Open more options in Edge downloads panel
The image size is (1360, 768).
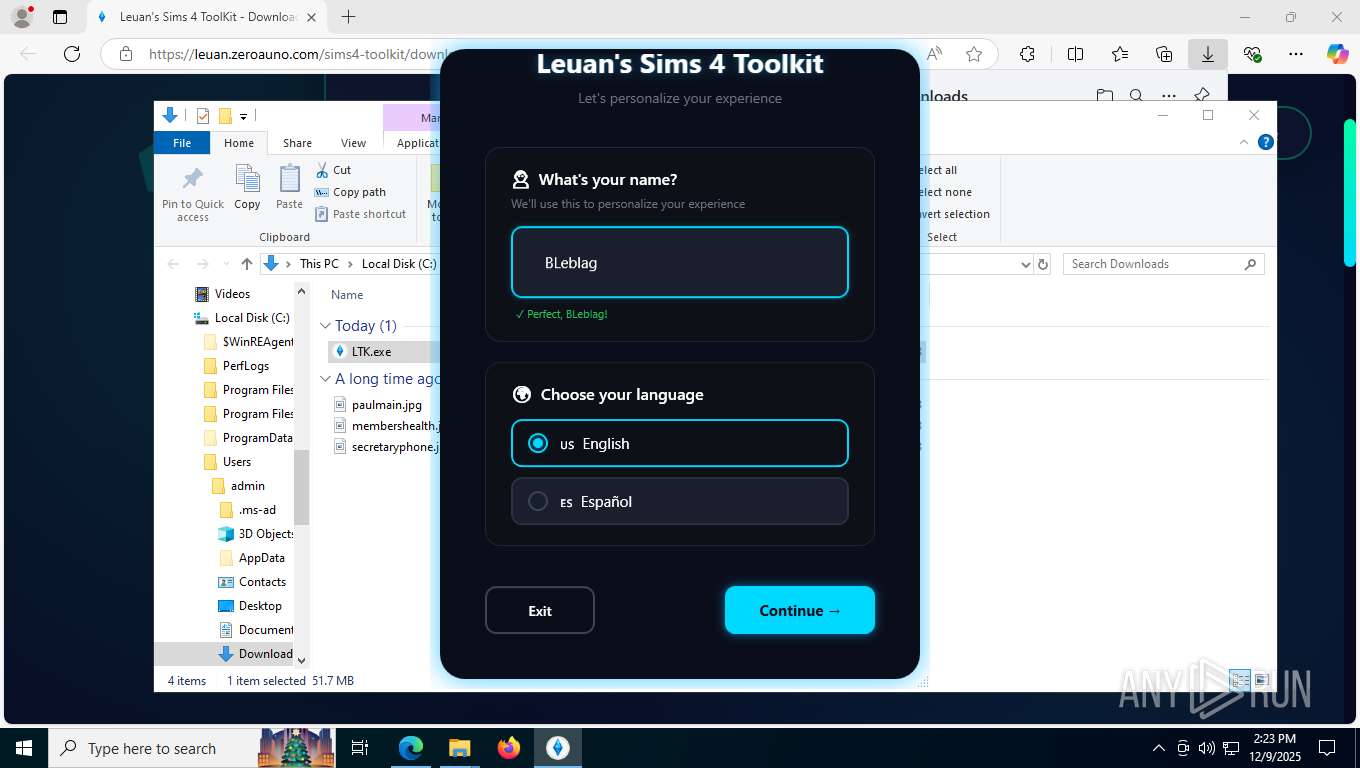(1169, 96)
